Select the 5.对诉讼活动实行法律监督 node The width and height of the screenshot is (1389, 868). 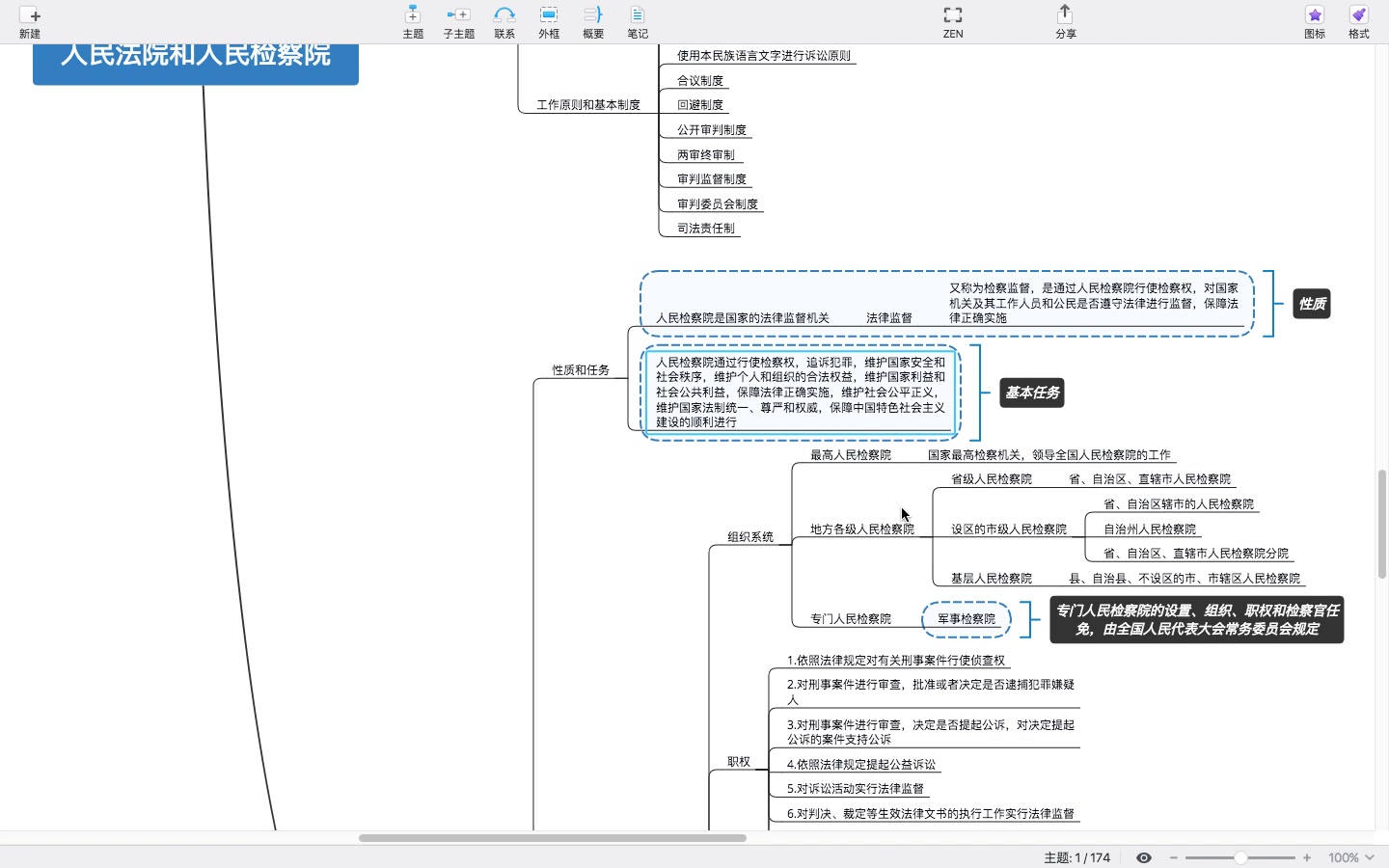pos(856,789)
